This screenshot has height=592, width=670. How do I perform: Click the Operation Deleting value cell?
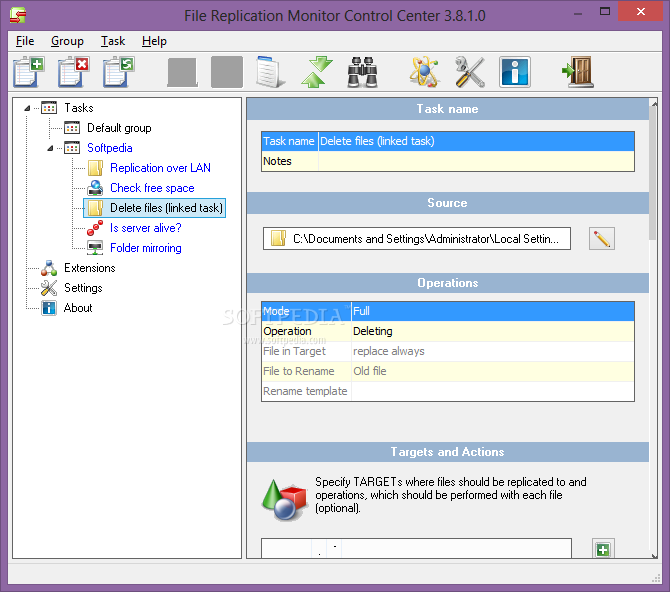493,331
